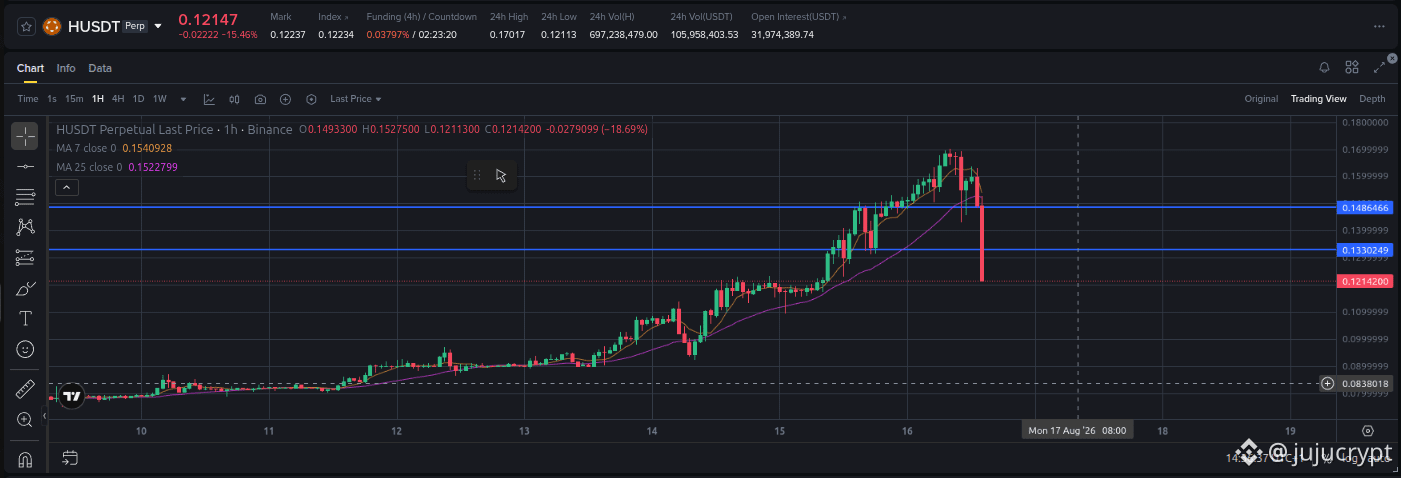Select the 15m time interval
Image resolution: width=1401 pixels, height=478 pixels.
tap(74, 99)
